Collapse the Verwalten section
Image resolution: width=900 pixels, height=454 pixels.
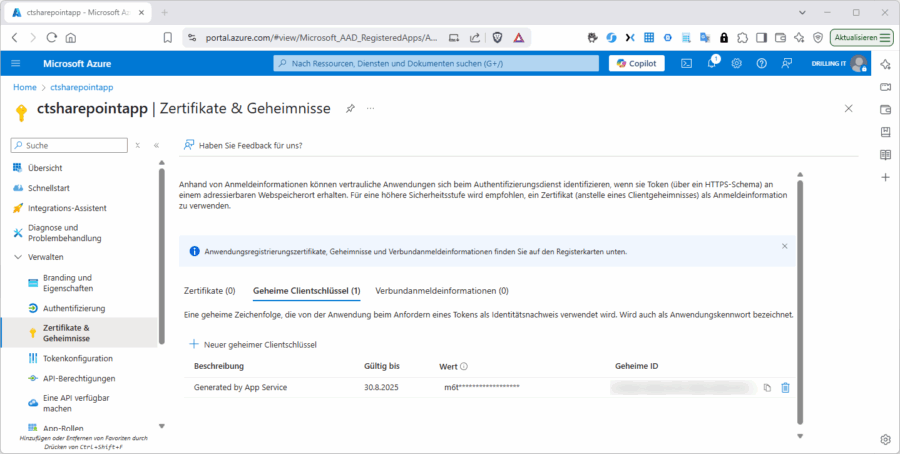coord(18,257)
